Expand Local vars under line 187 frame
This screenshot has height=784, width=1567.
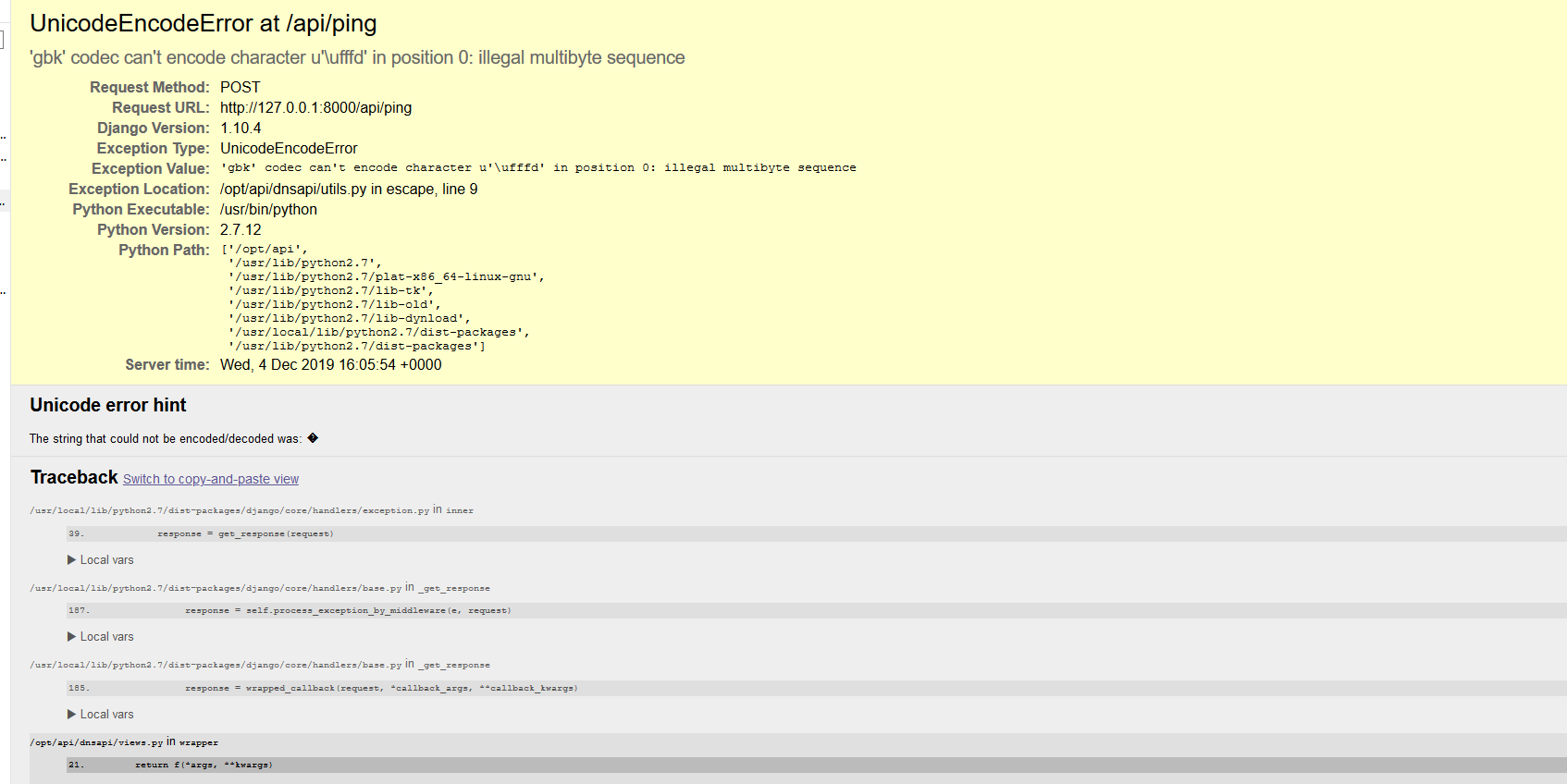[101, 637]
